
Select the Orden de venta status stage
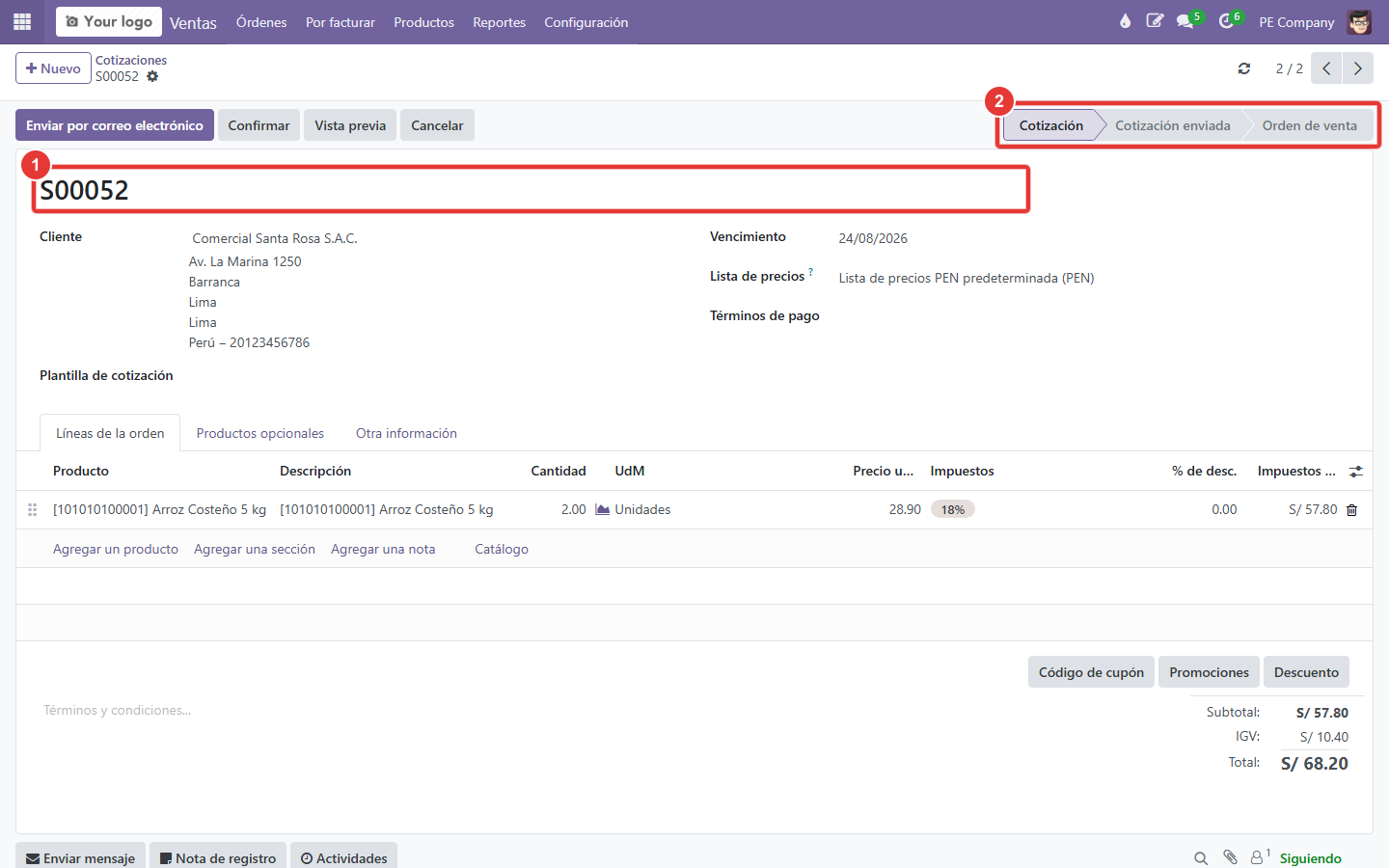pyautogui.click(x=1309, y=125)
